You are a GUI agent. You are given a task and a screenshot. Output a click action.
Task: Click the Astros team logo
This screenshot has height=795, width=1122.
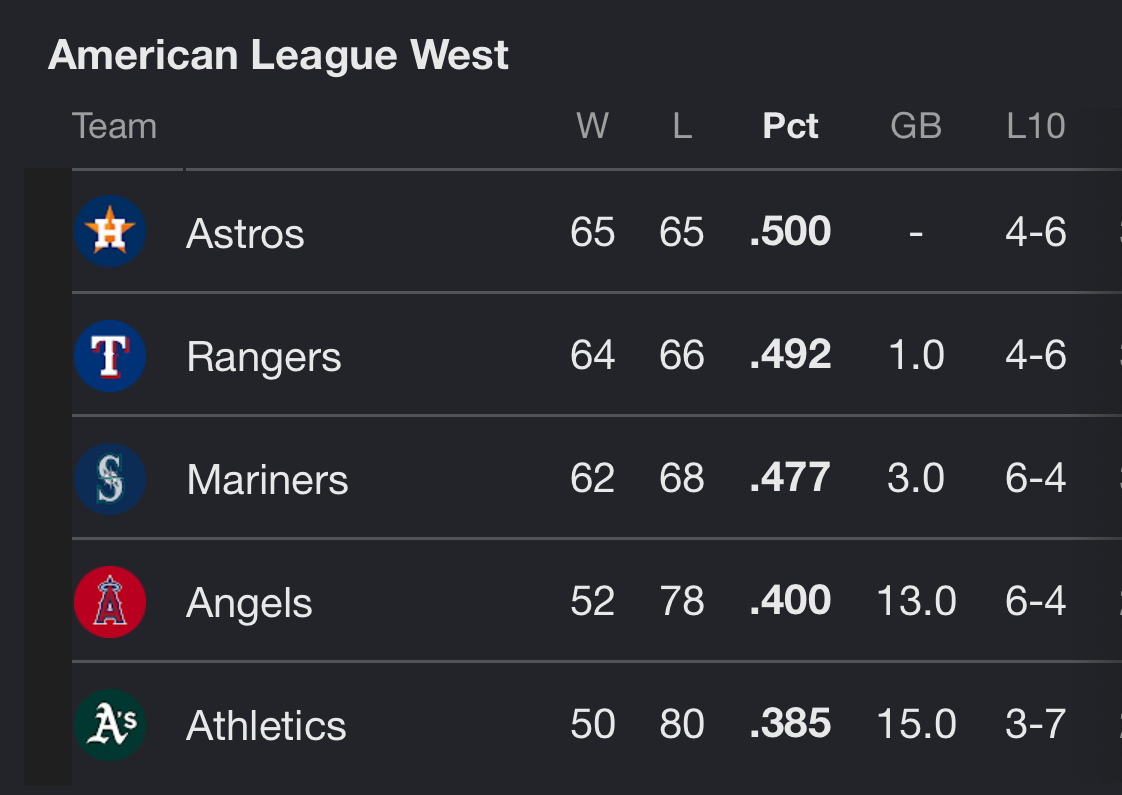click(x=110, y=231)
